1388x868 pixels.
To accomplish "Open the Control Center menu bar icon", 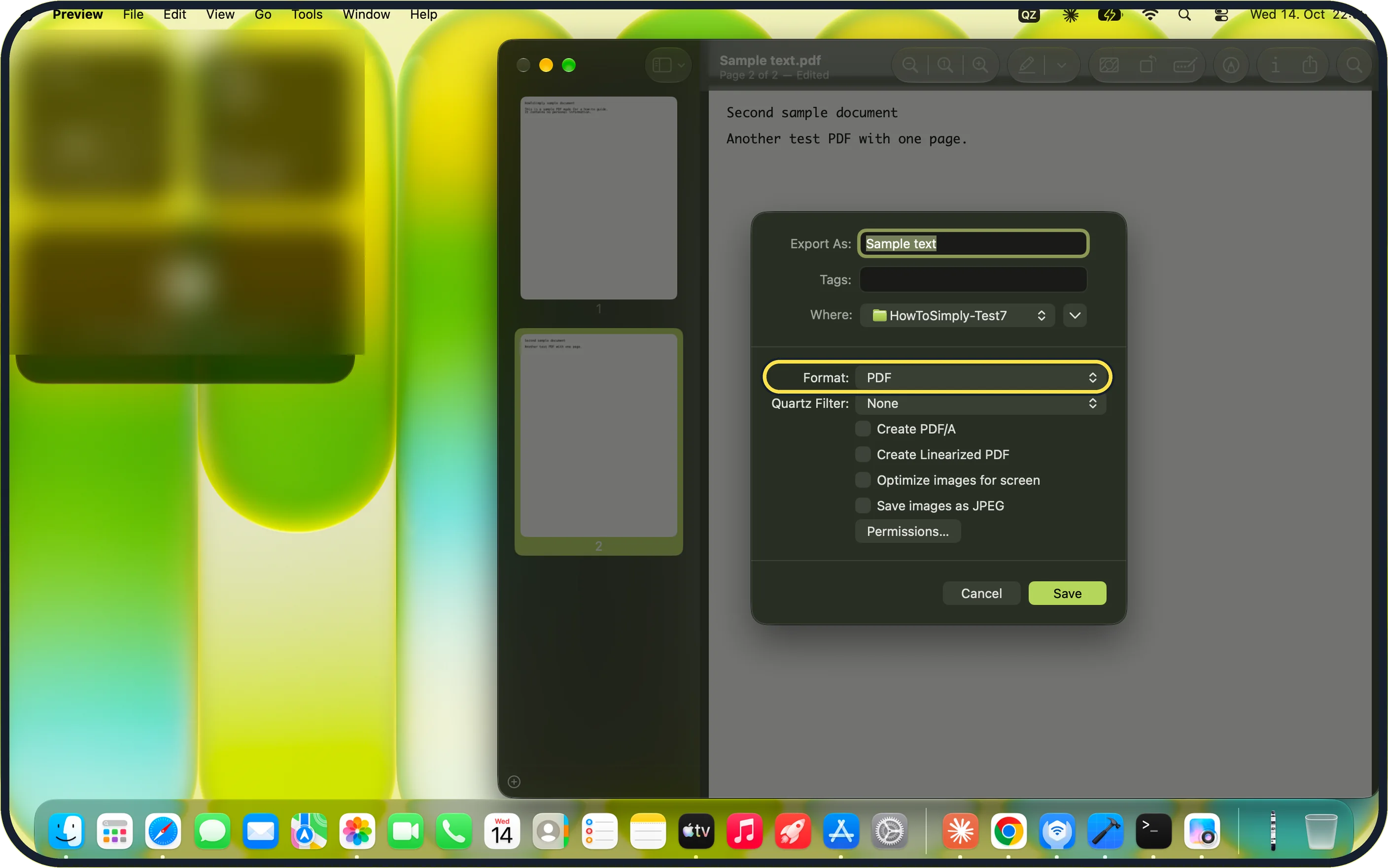I will (x=1221, y=14).
